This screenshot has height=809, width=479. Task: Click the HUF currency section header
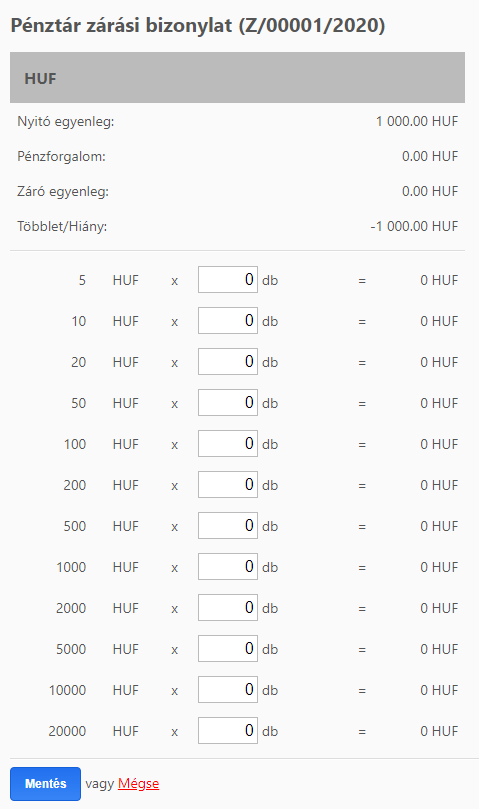pos(237,77)
